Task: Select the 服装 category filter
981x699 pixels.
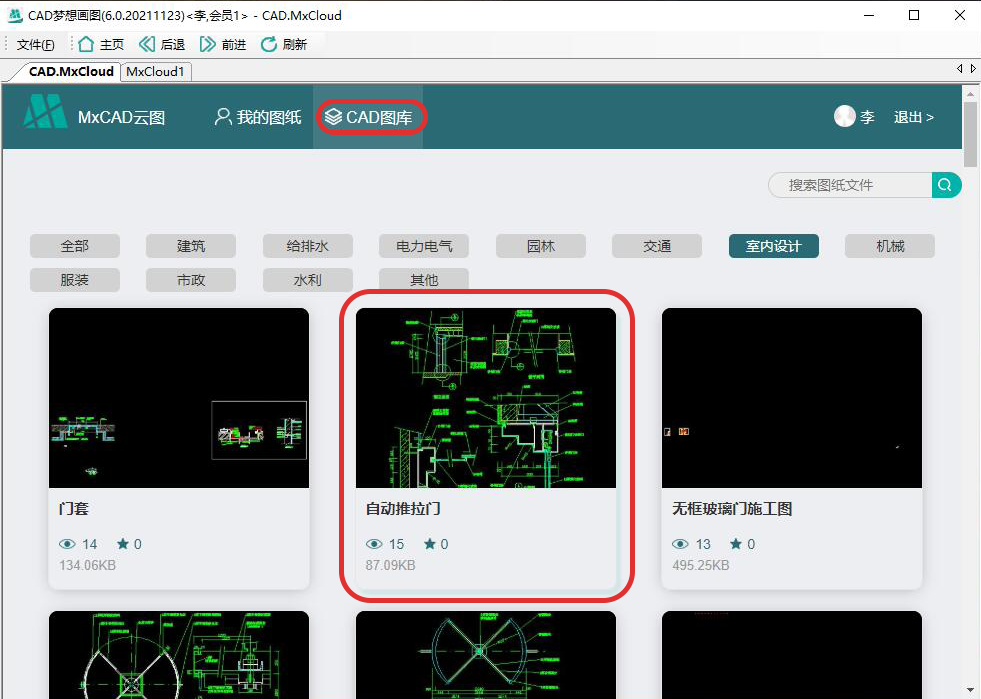Action: click(x=74, y=280)
